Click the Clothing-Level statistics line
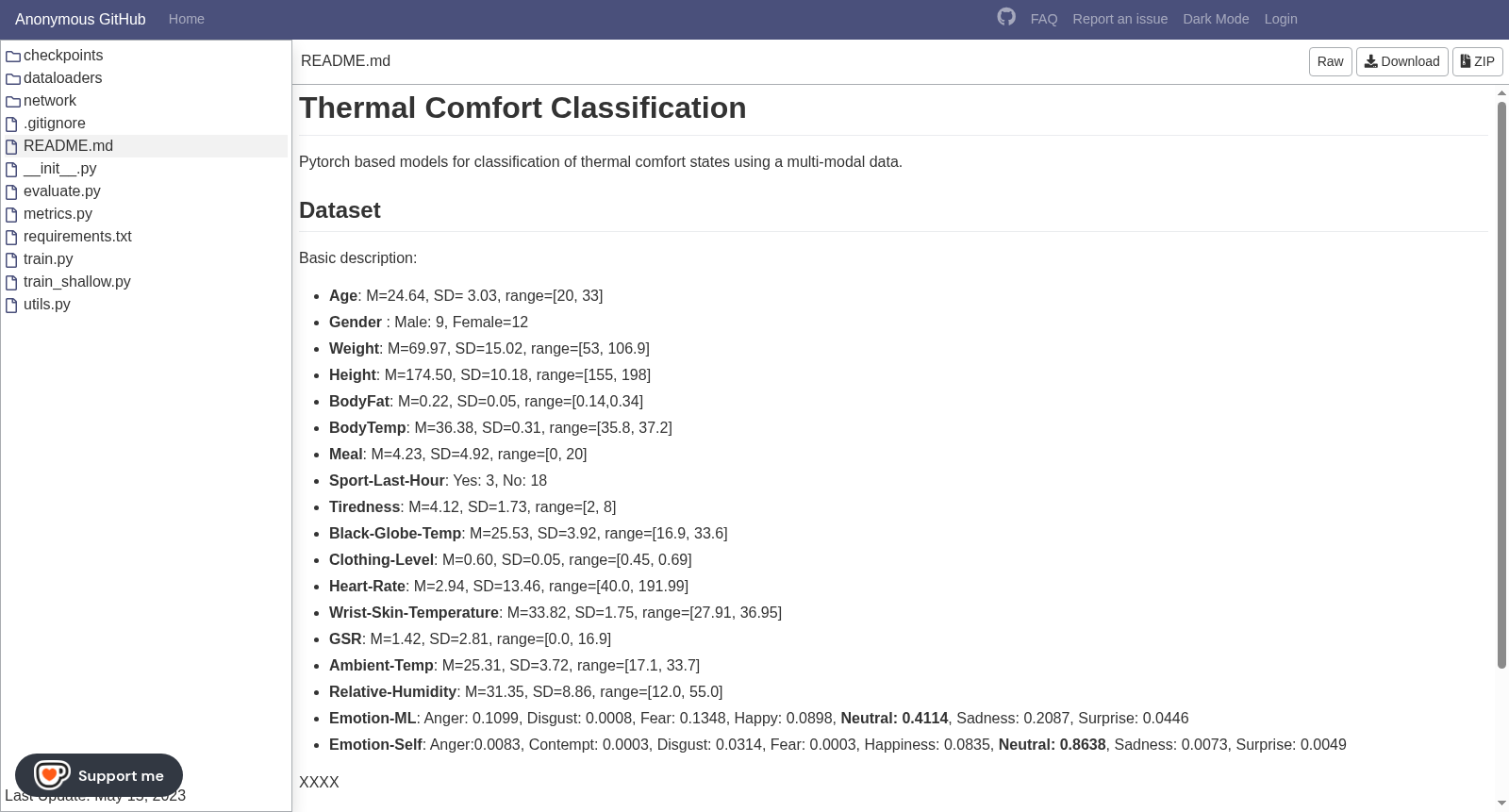 click(510, 559)
